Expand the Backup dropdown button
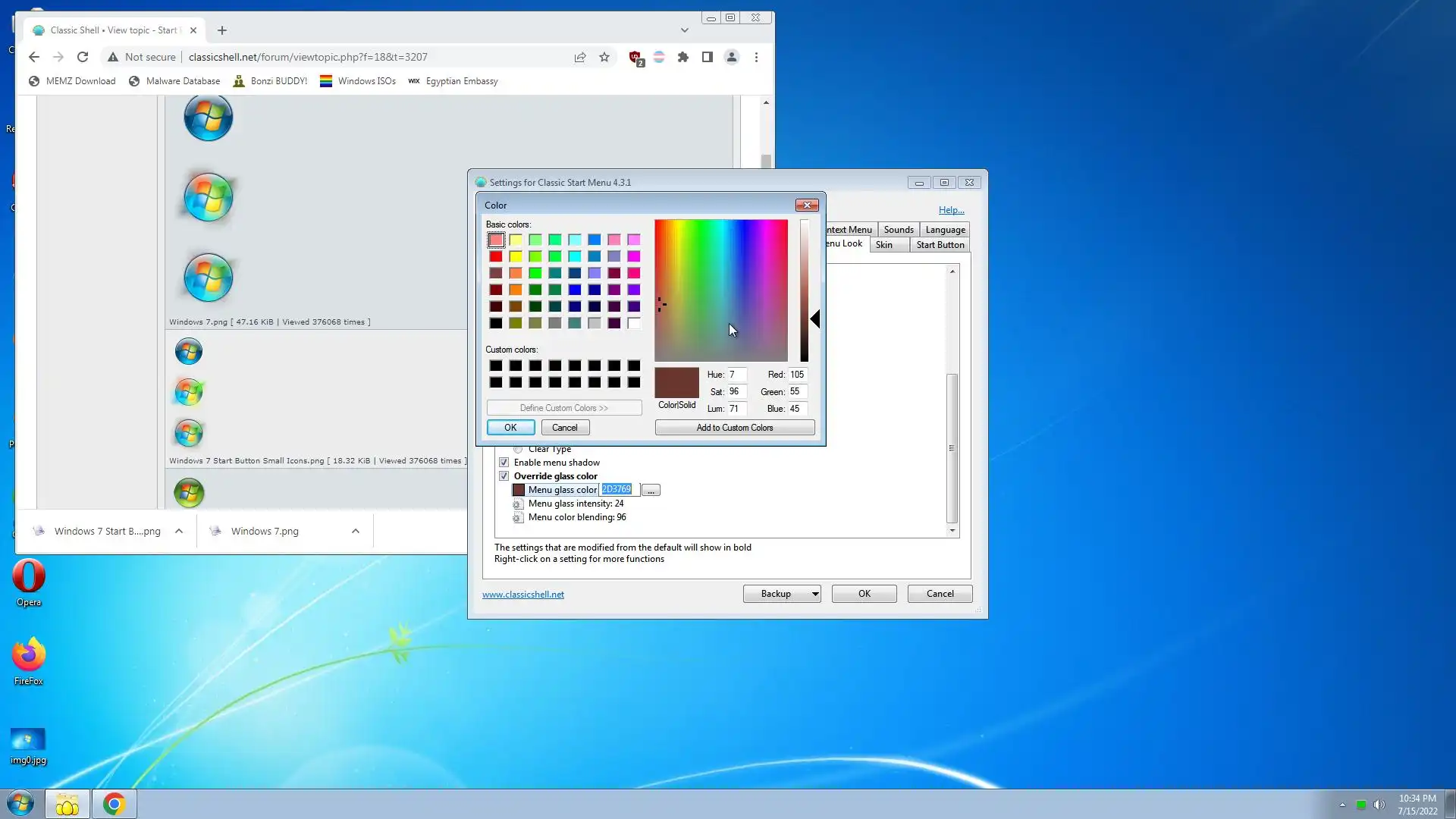Screen dimensions: 1456x819 (815, 594)
